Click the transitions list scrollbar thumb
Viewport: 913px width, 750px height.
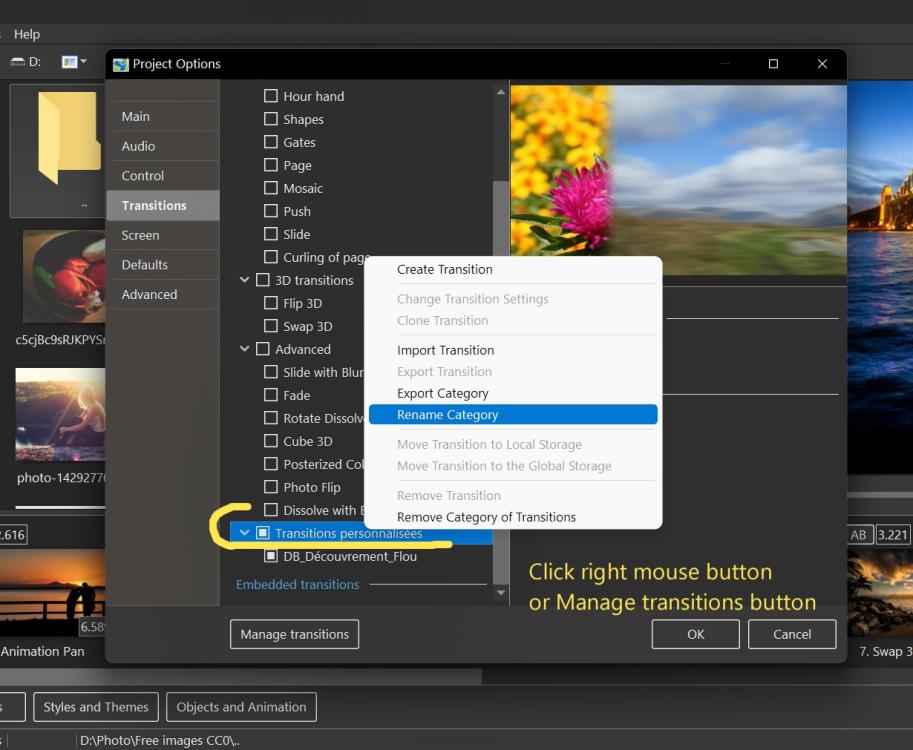pyautogui.click(x=501, y=380)
